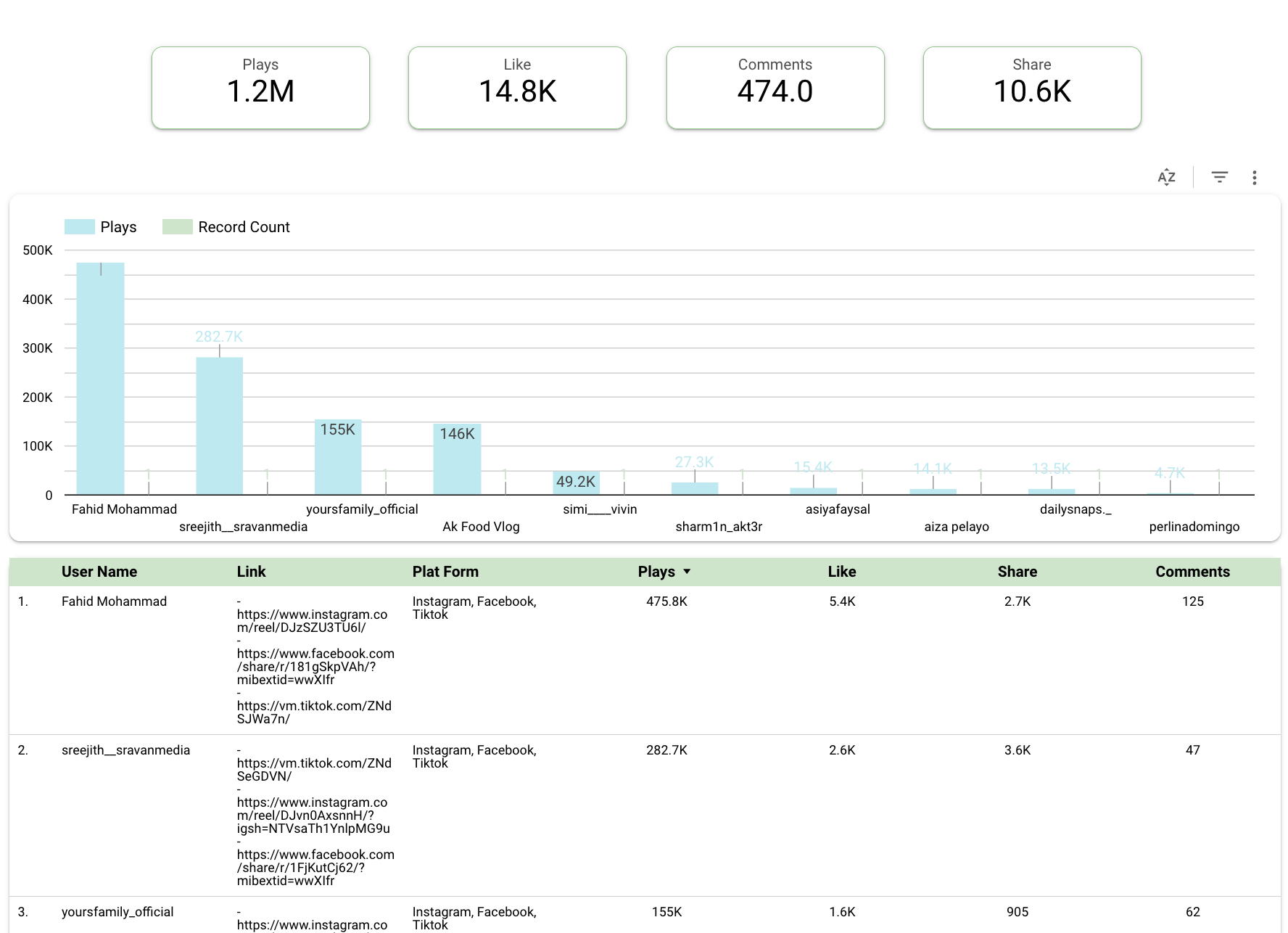This screenshot has height=933, width=1288.
Task: Click the 49.2K bar for simi___vivin
Action: pyautogui.click(x=576, y=482)
